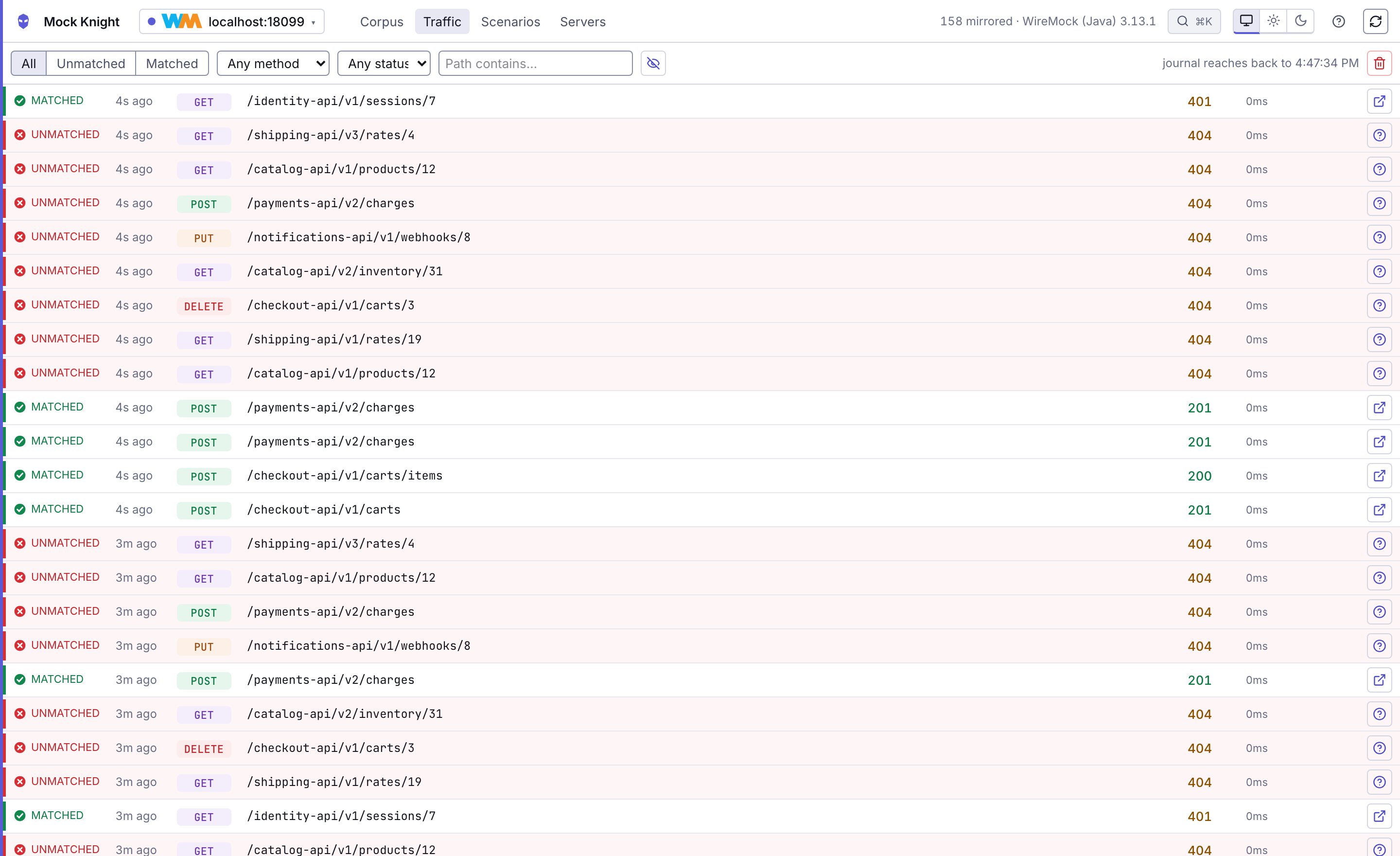This screenshot has height=856, width=1400.
Task: Filter to Matched requests
Action: [x=172, y=63]
